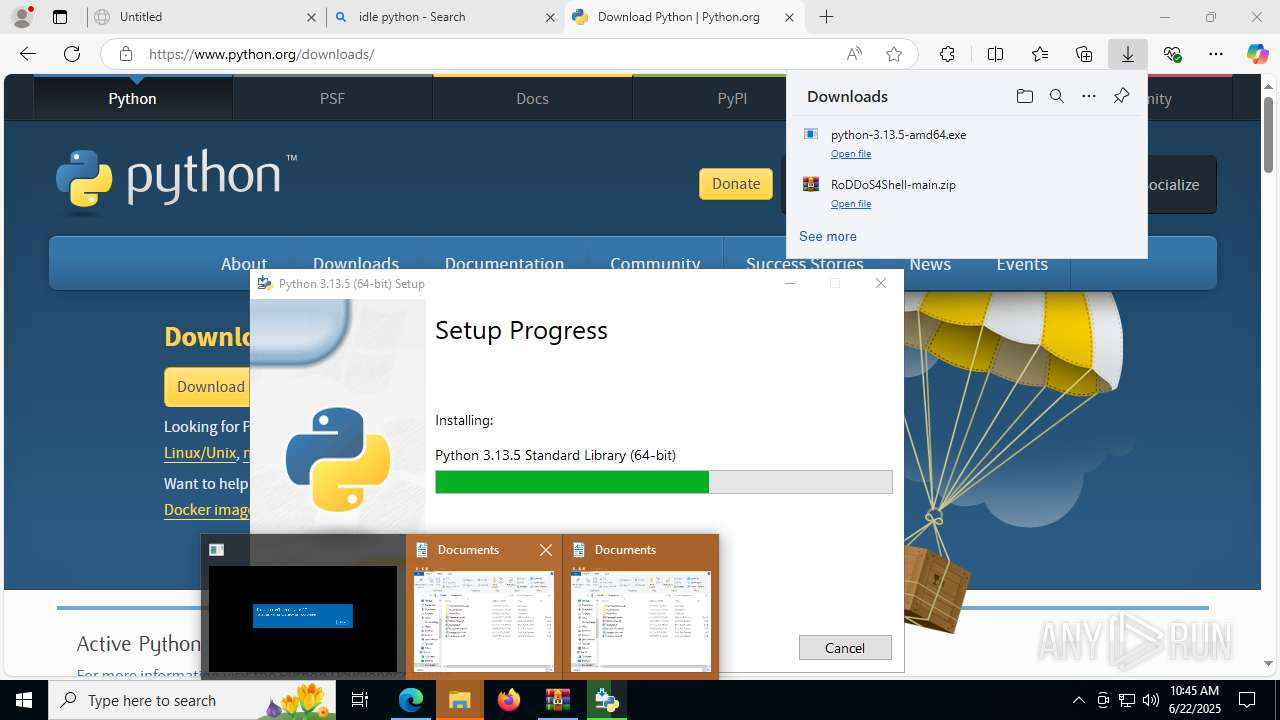Screen dimensions: 1280x720
Task: Pin the Downloads panel
Action: pyautogui.click(x=1121, y=96)
